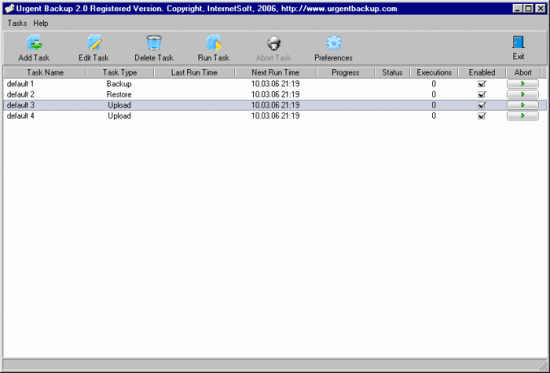Viewport: 550px width, 373px height.
Task: Open the Tasks menu
Action: tap(17, 23)
